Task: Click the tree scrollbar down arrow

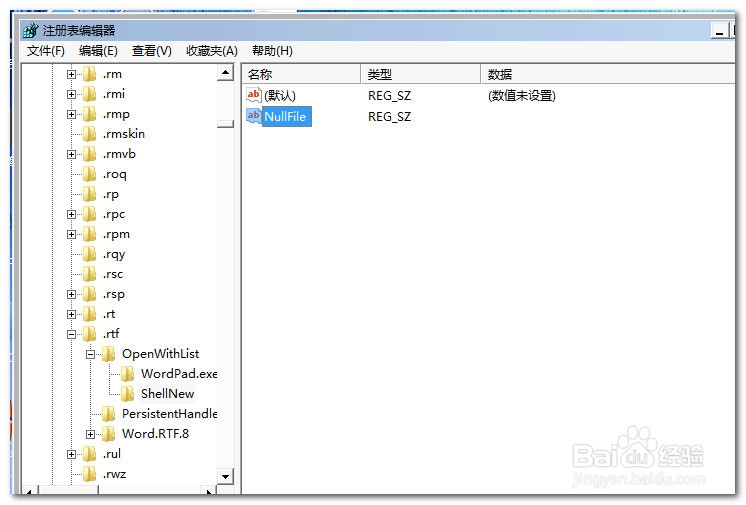Action: [225, 476]
